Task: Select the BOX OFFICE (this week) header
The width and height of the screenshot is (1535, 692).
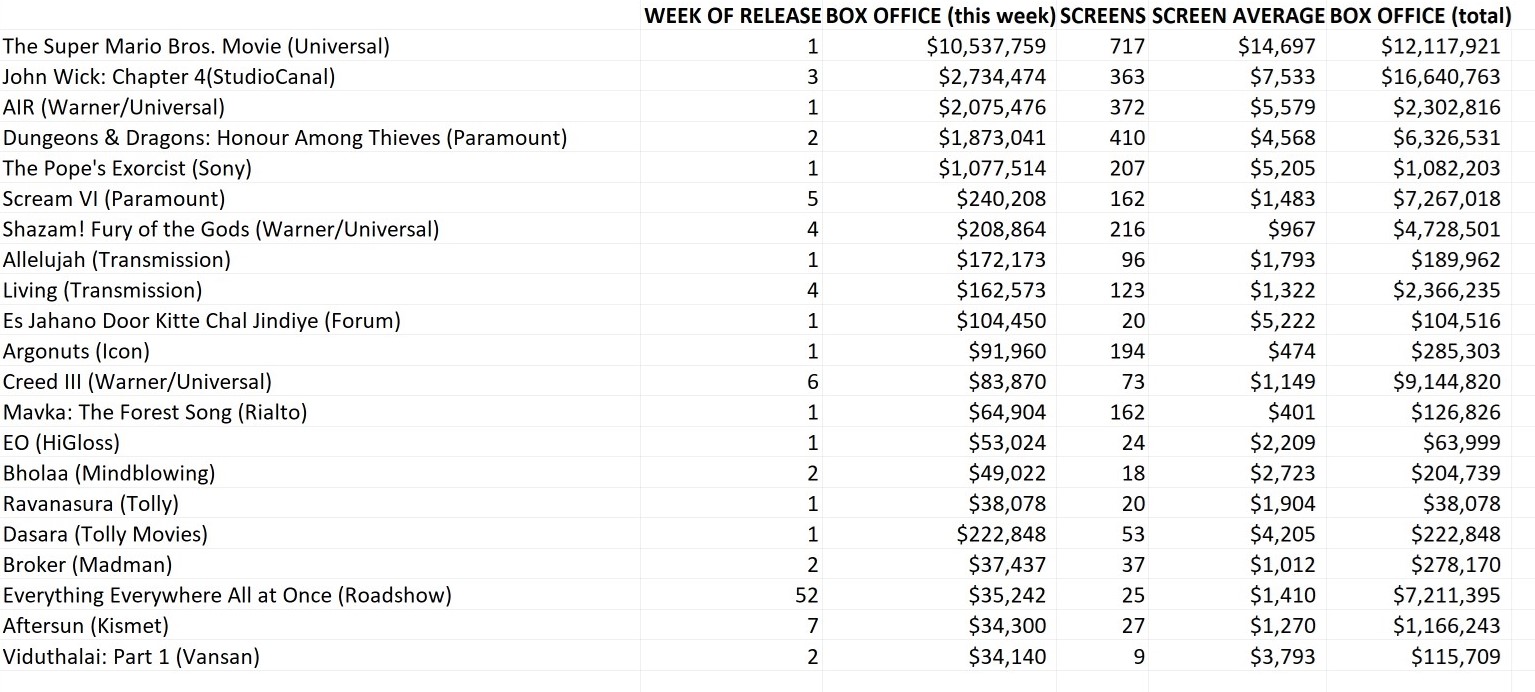Action: [x=940, y=15]
